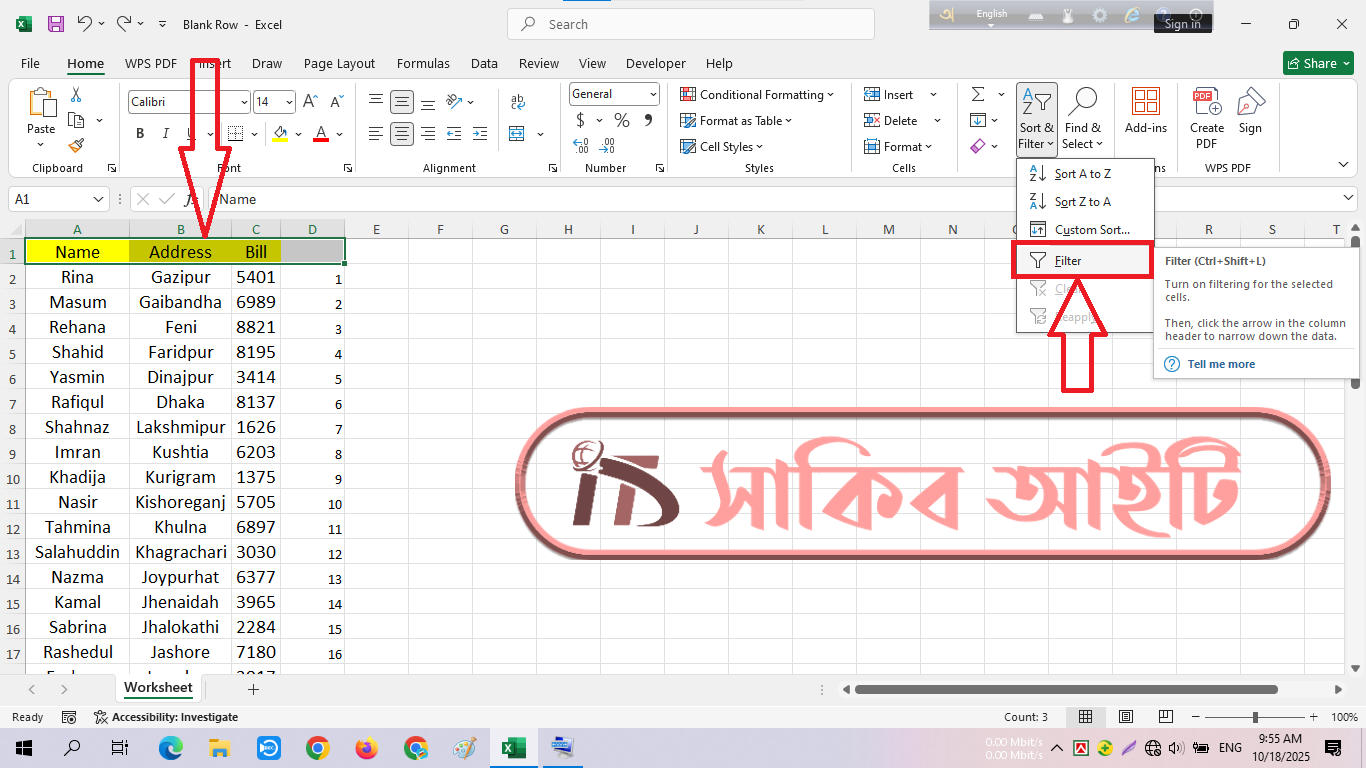
Task: Click the Share button
Action: (1317, 63)
